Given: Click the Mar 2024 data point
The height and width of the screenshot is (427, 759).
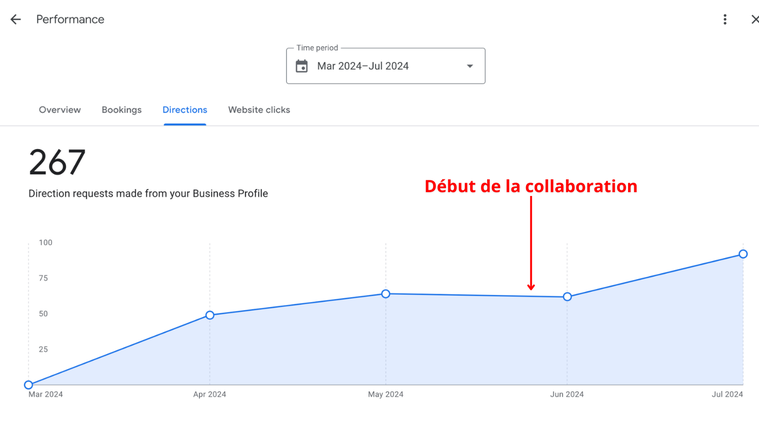Looking at the screenshot, I should (29, 385).
